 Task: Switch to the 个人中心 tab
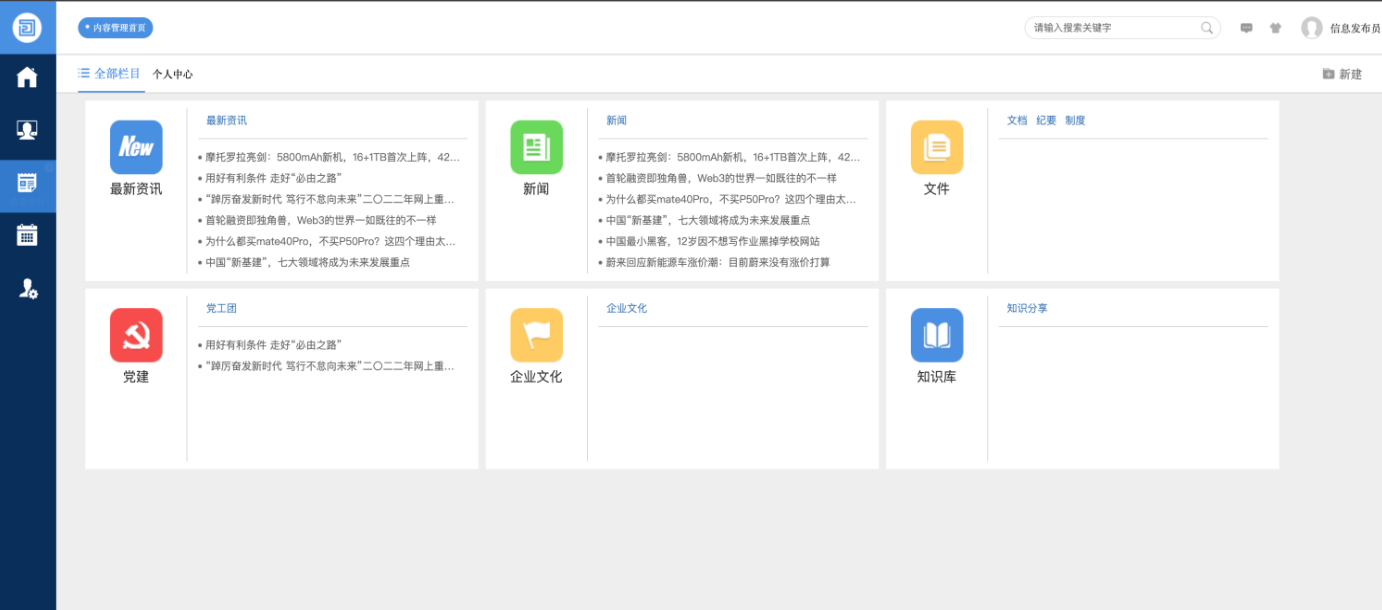coord(173,75)
